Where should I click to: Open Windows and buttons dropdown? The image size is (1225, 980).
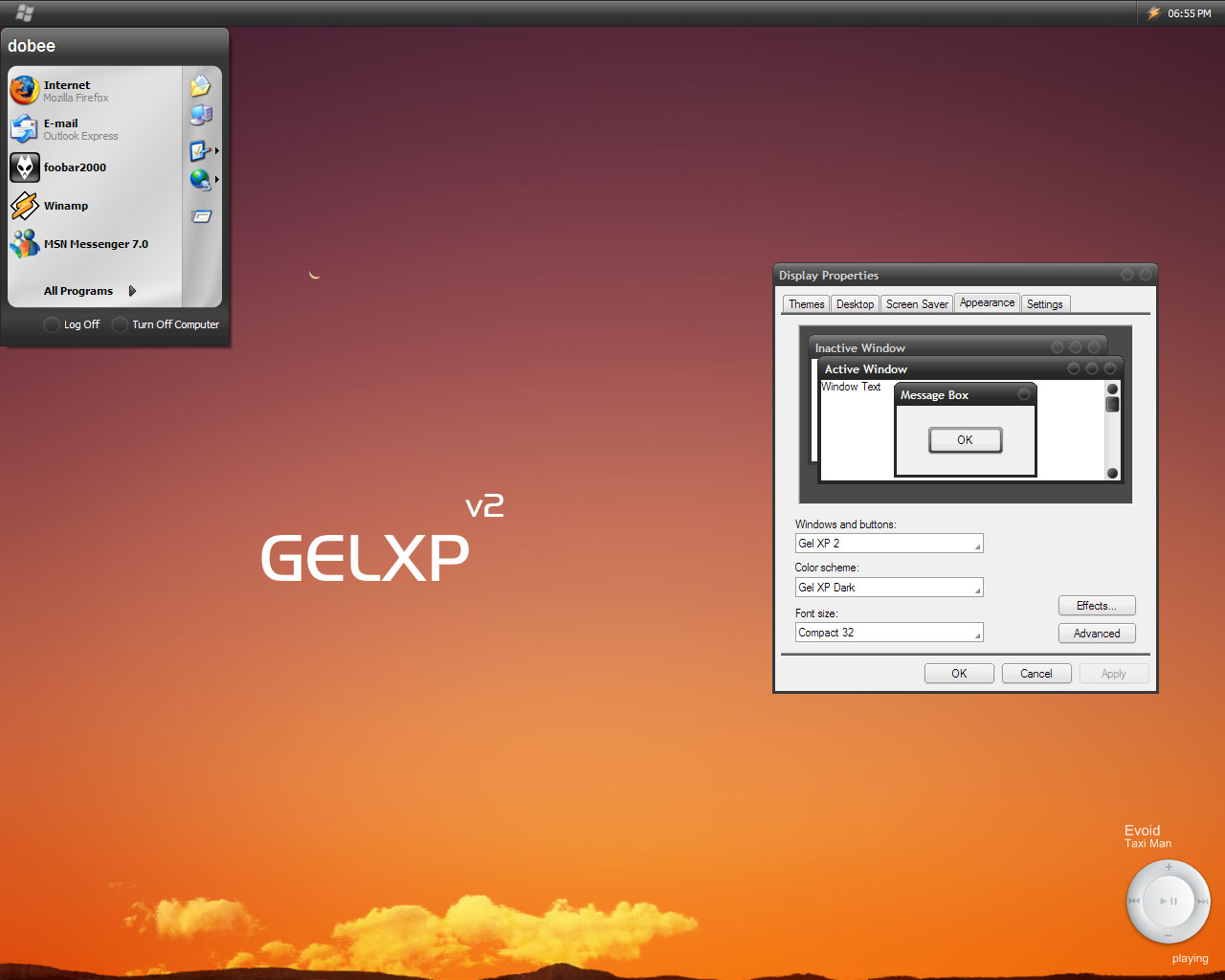889,544
